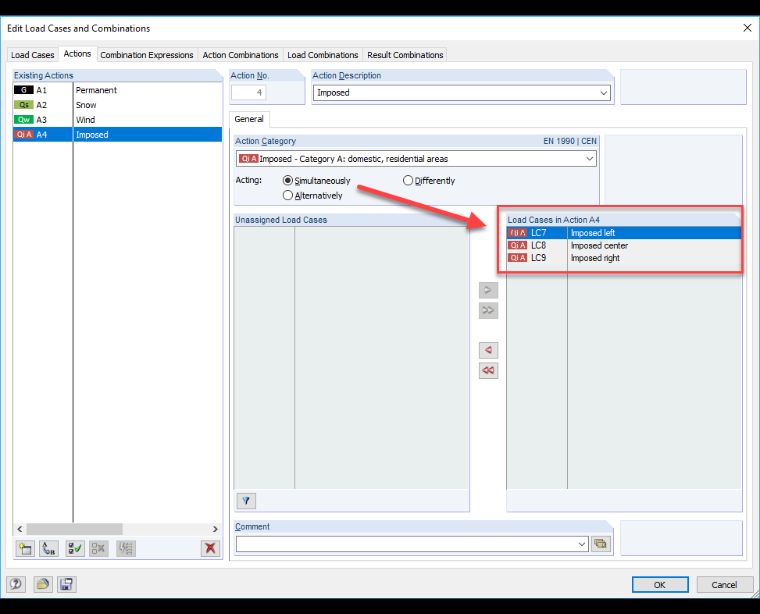Expand the Action Description dropdown

(x=603, y=93)
